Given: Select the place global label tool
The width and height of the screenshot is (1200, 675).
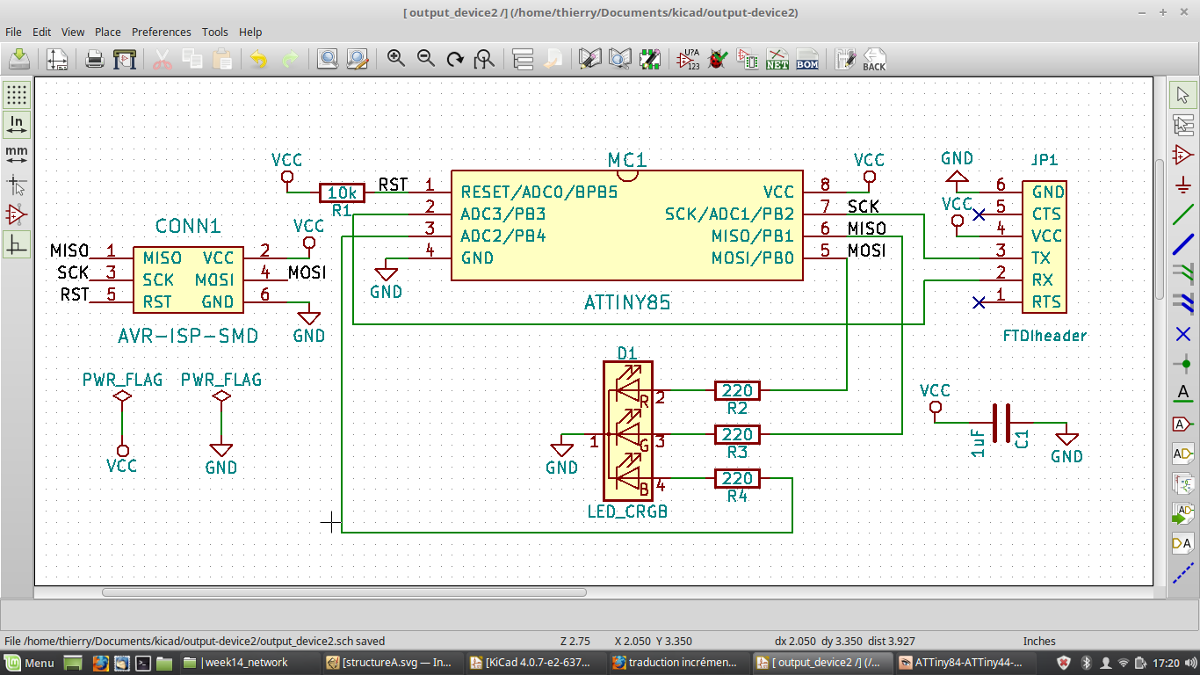Looking at the screenshot, I should tap(1183, 423).
